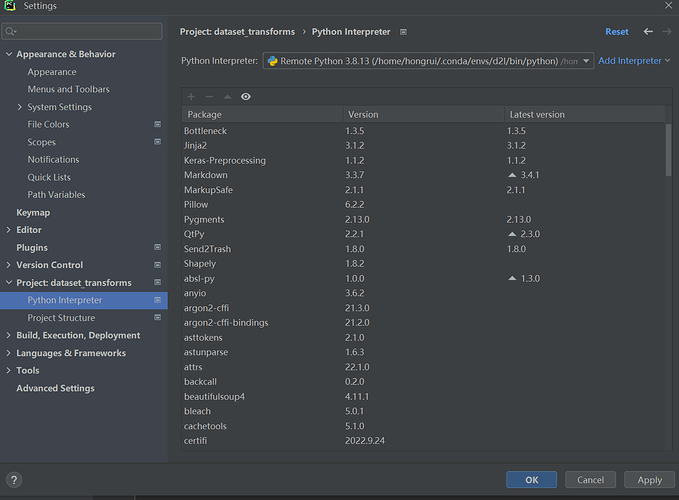
Task: Open Quick Lists settings page
Action: (49, 177)
